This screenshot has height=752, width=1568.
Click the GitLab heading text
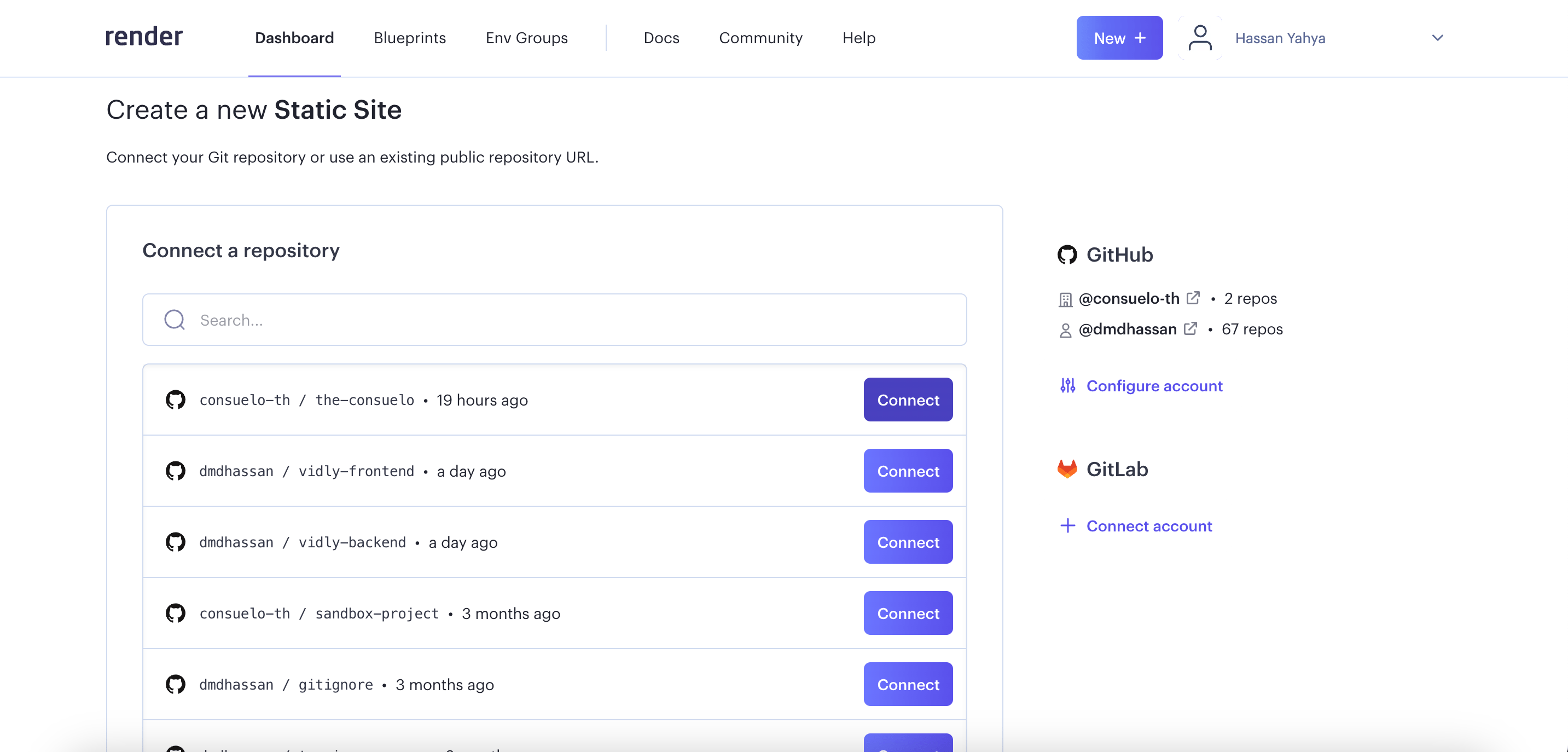1117,469
